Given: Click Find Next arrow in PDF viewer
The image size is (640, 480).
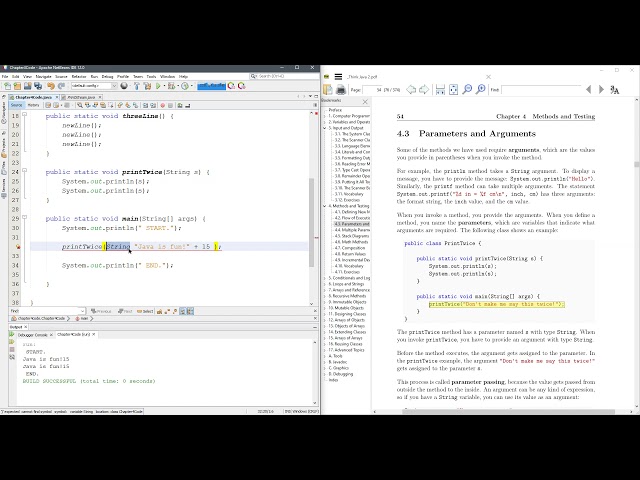Looking at the screenshot, I should 601,89.
